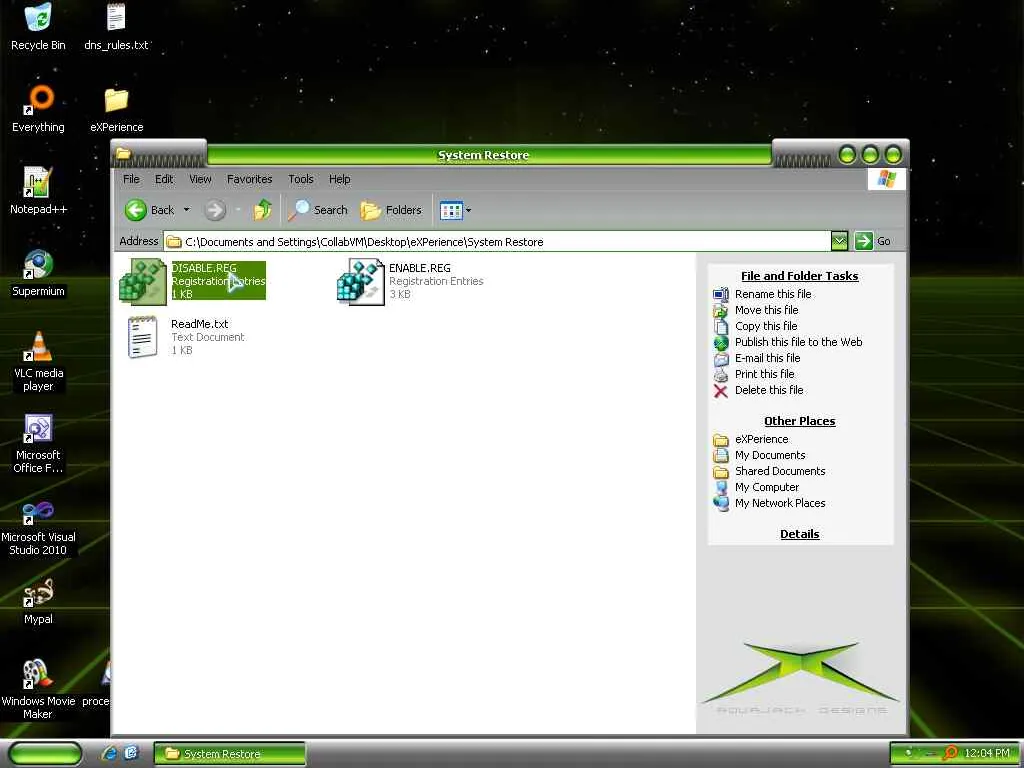The height and width of the screenshot is (768, 1024).
Task: Launch Internet Explorer from quick launch
Action: (x=109, y=754)
